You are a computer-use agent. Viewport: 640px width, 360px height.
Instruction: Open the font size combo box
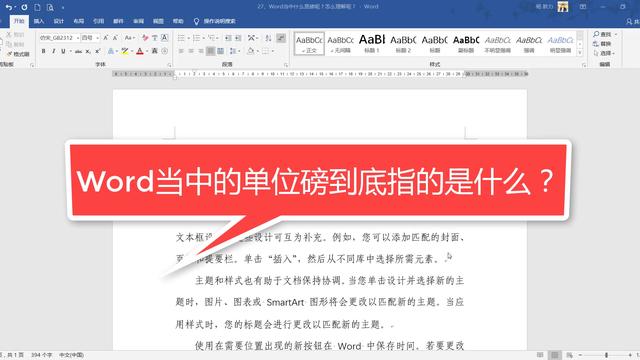pyautogui.click(x=90, y=38)
